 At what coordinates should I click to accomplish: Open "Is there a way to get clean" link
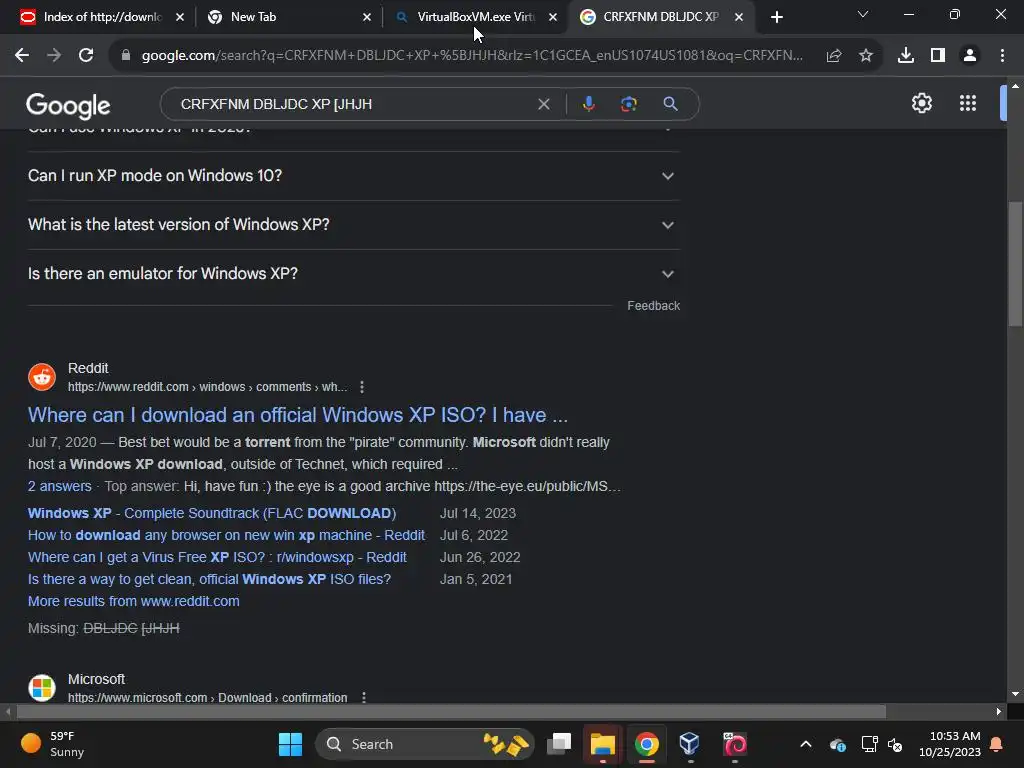209,579
